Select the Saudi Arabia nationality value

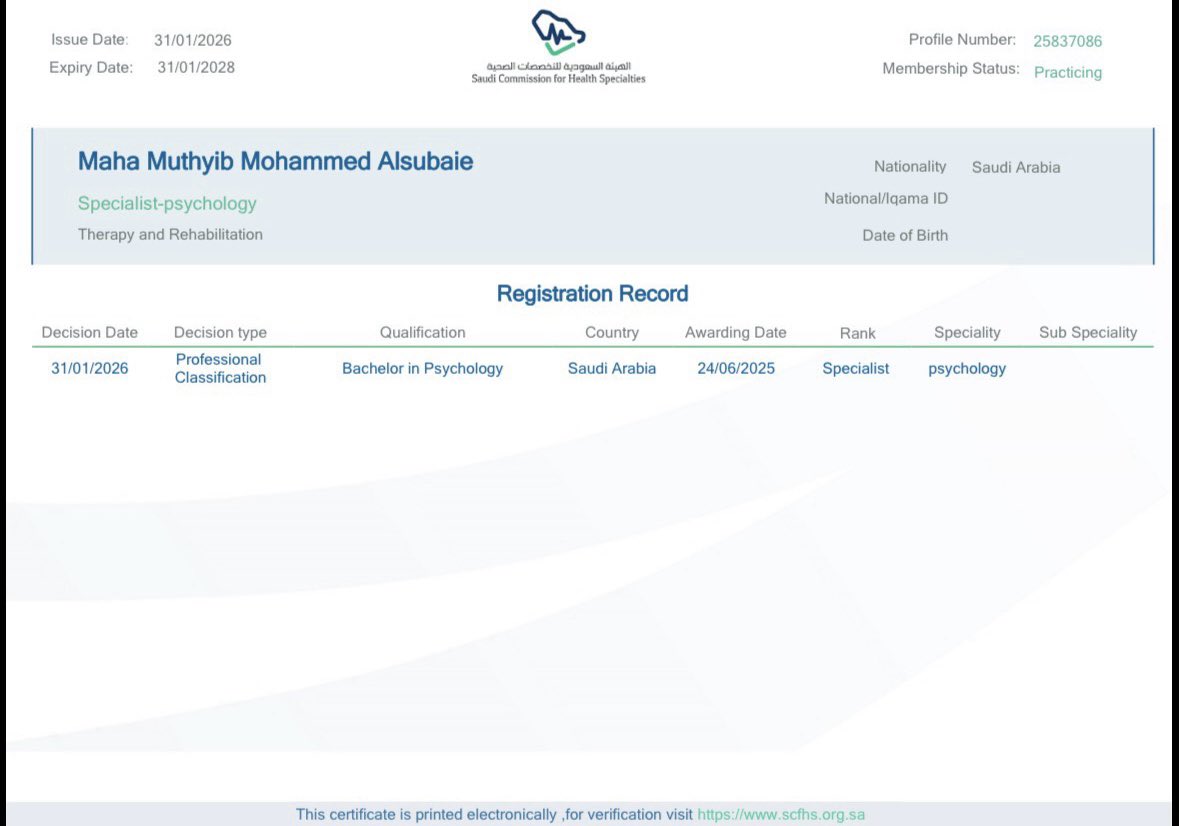point(1016,168)
